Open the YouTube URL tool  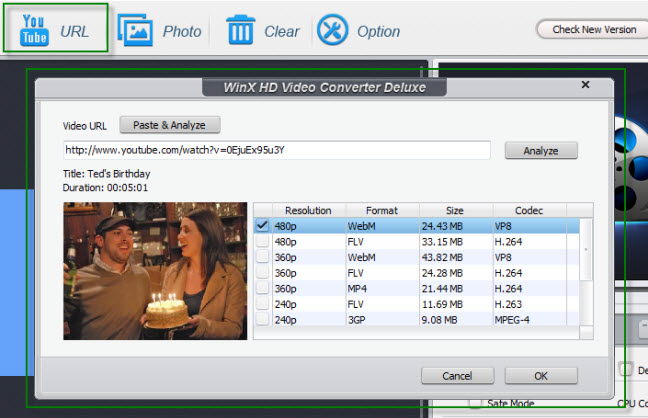click(x=55, y=29)
